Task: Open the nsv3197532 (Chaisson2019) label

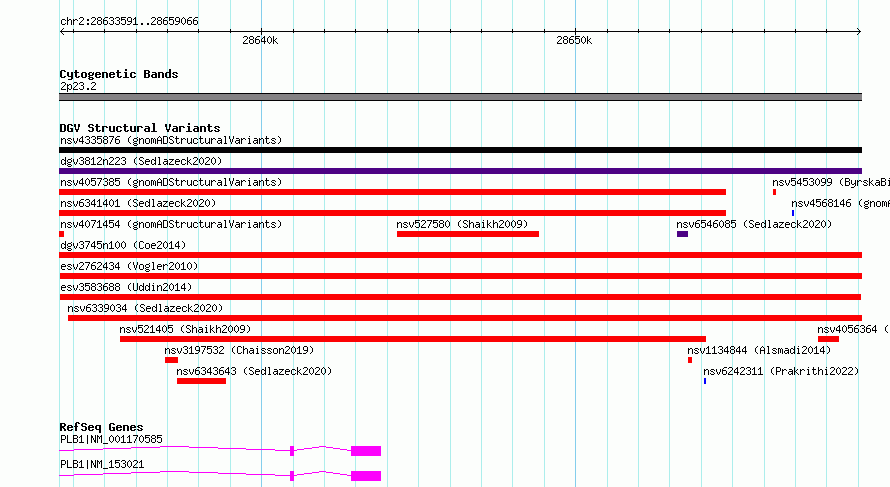Action: [x=239, y=350]
